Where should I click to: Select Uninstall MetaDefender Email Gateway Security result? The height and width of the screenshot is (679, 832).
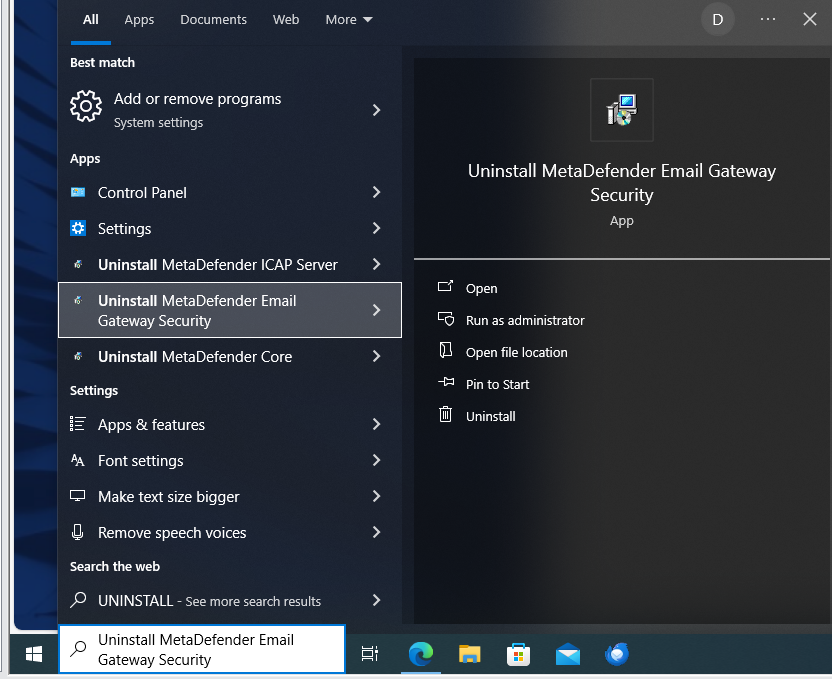[230, 310]
